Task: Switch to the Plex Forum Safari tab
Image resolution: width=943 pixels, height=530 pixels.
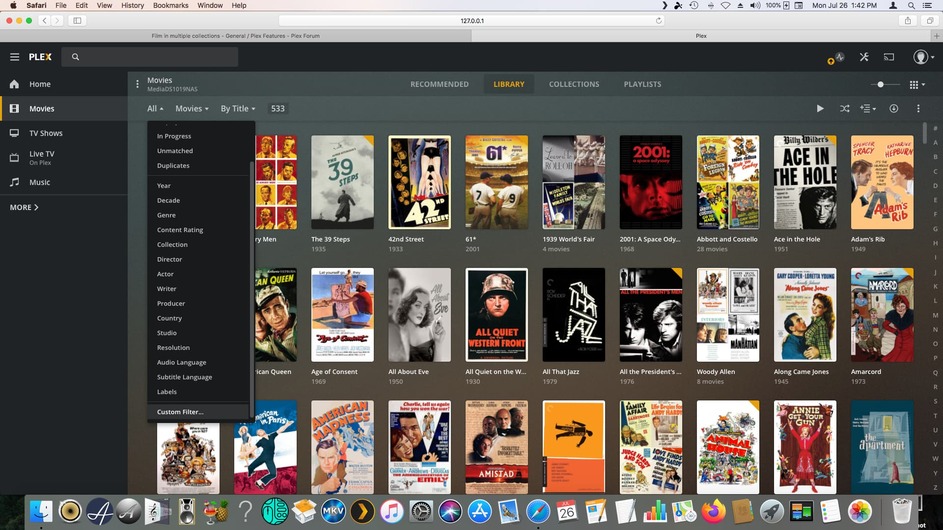Action: pos(236,36)
